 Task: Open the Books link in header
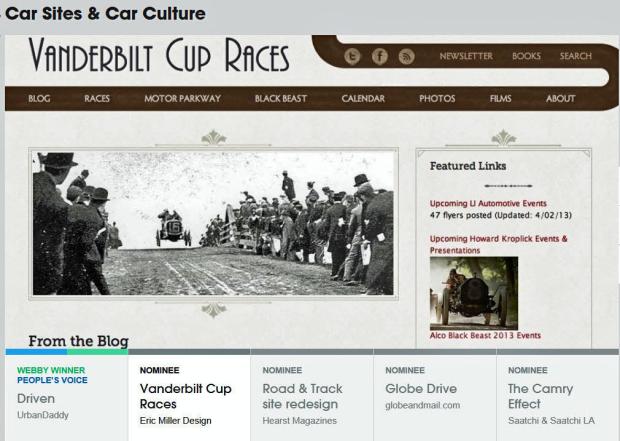click(526, 56)
